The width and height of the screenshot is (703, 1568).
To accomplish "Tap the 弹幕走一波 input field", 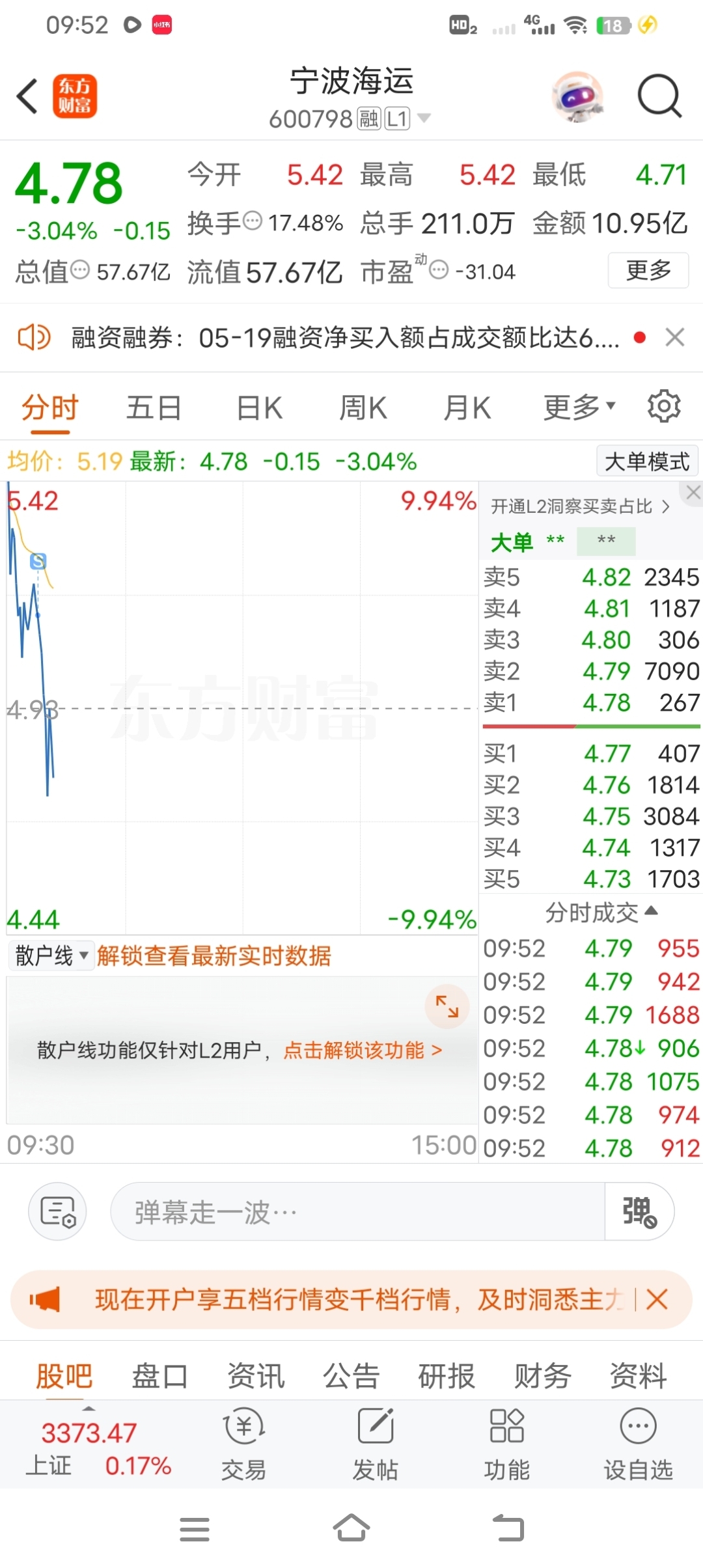I will (358, 1212).
